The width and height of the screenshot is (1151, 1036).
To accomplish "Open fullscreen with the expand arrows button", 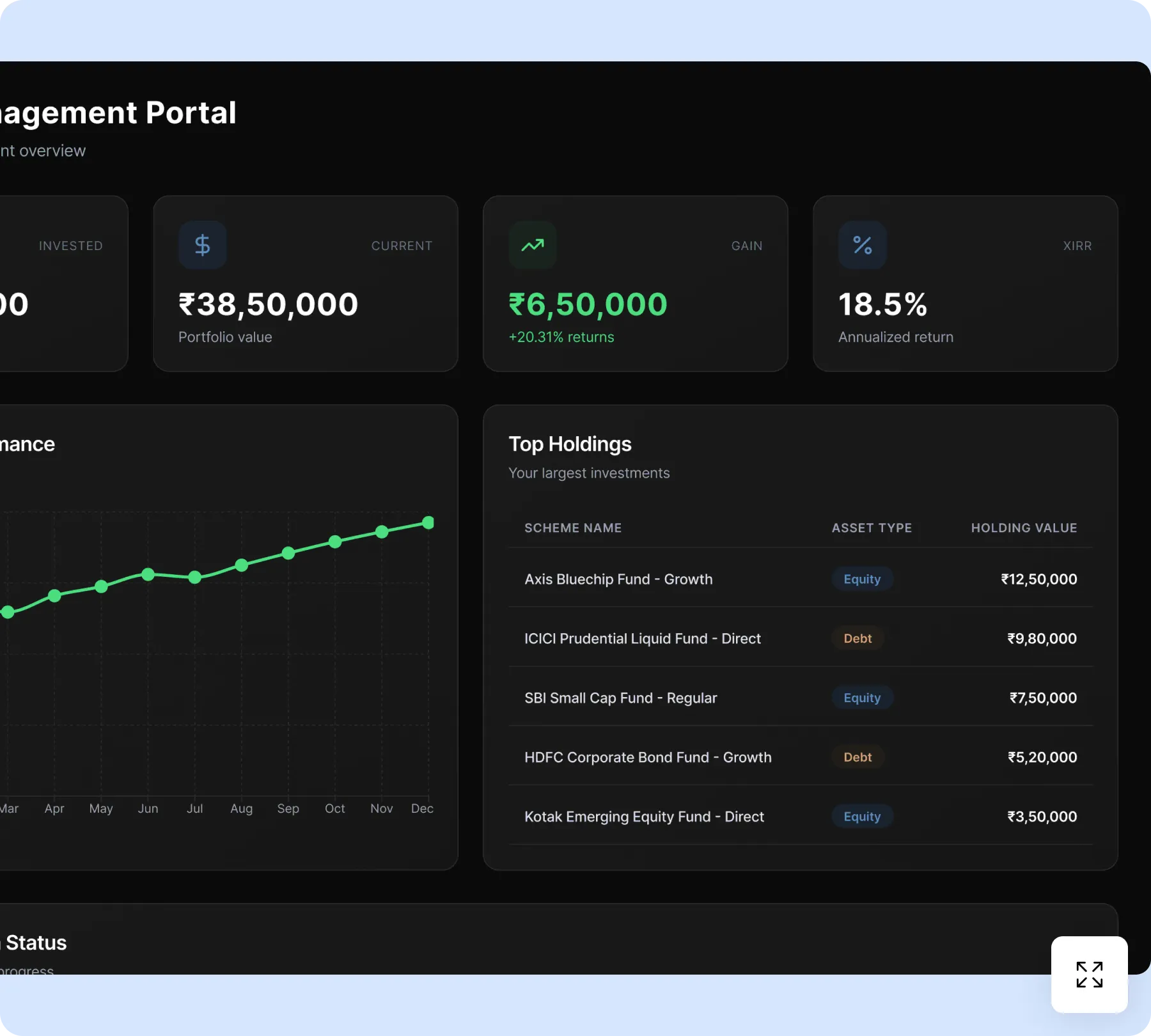I will point(1089,974).
